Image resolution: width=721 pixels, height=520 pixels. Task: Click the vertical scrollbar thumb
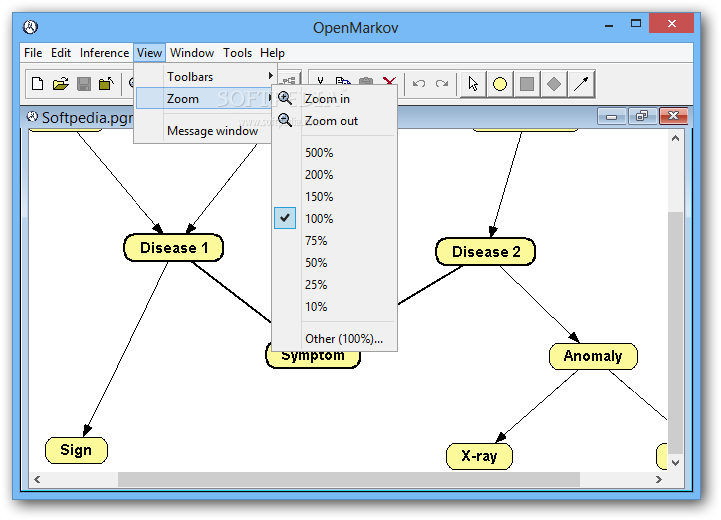coord(675,332)
